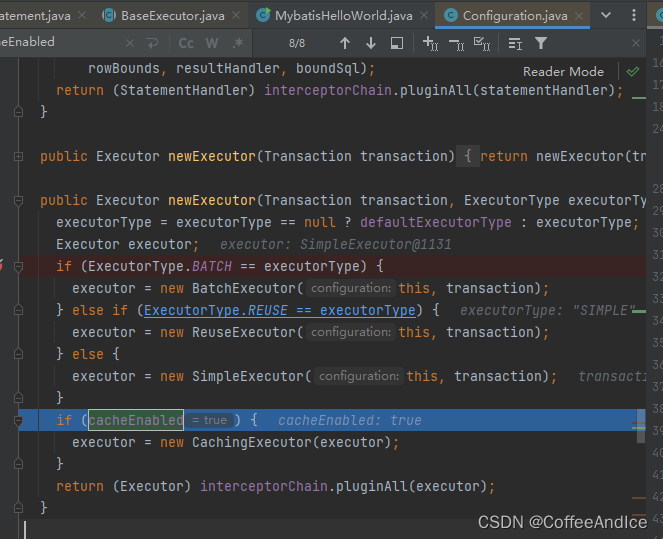Click the green inspection checkmark

(x=633, y=71)
